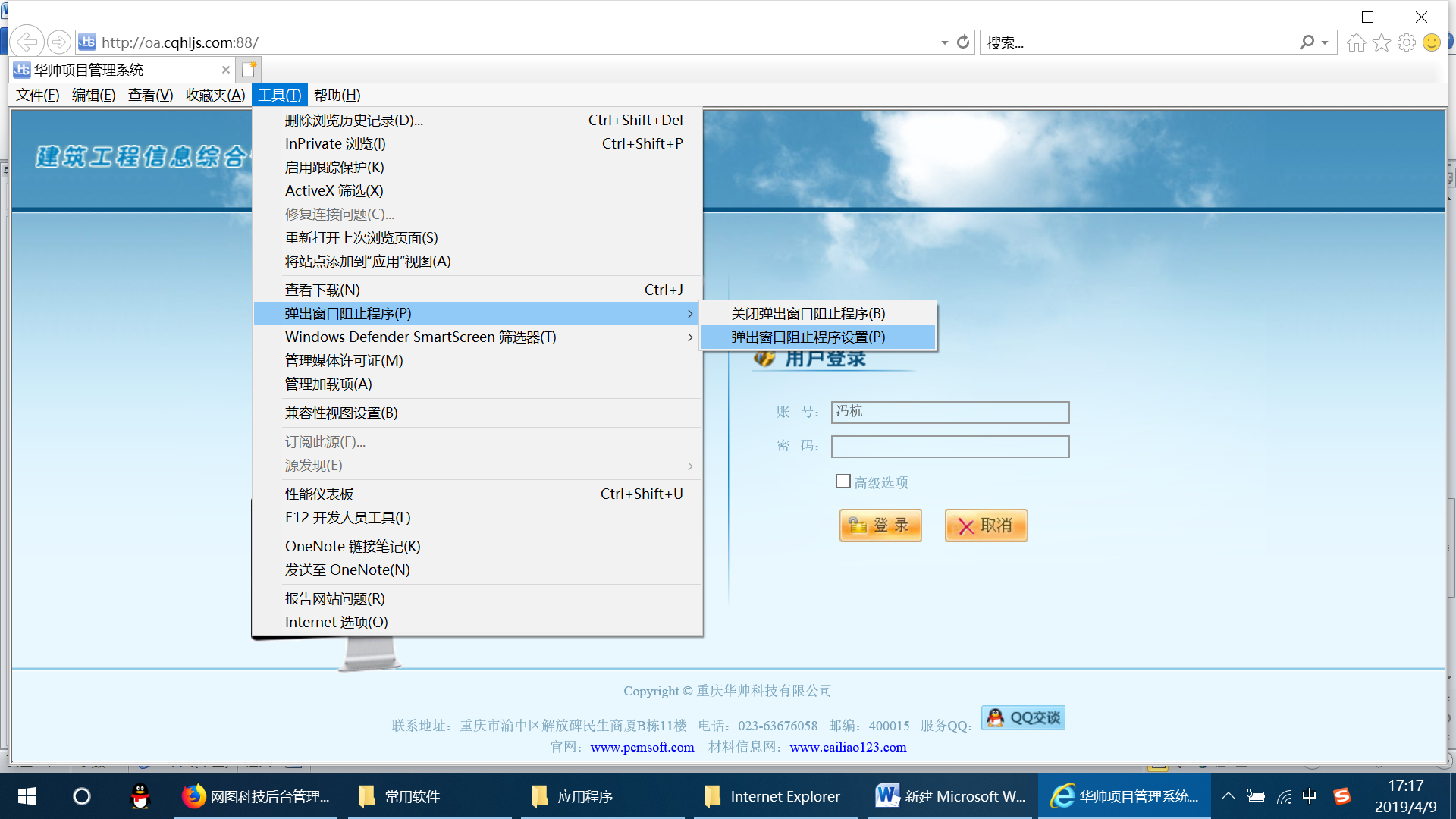The height and width of the screenshot is (819, 1456).
Task: Open www.pcmsoft.com link
Action: pos(642,747)
